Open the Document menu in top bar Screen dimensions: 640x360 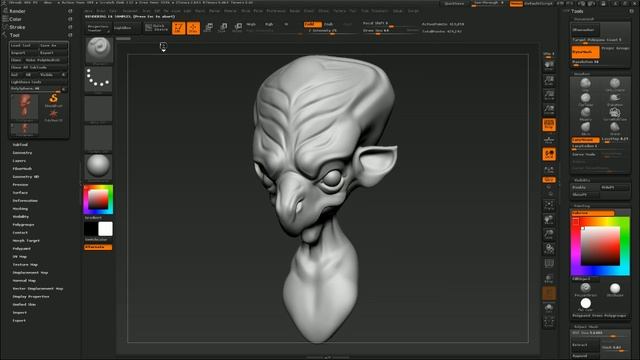coord(130,11)
